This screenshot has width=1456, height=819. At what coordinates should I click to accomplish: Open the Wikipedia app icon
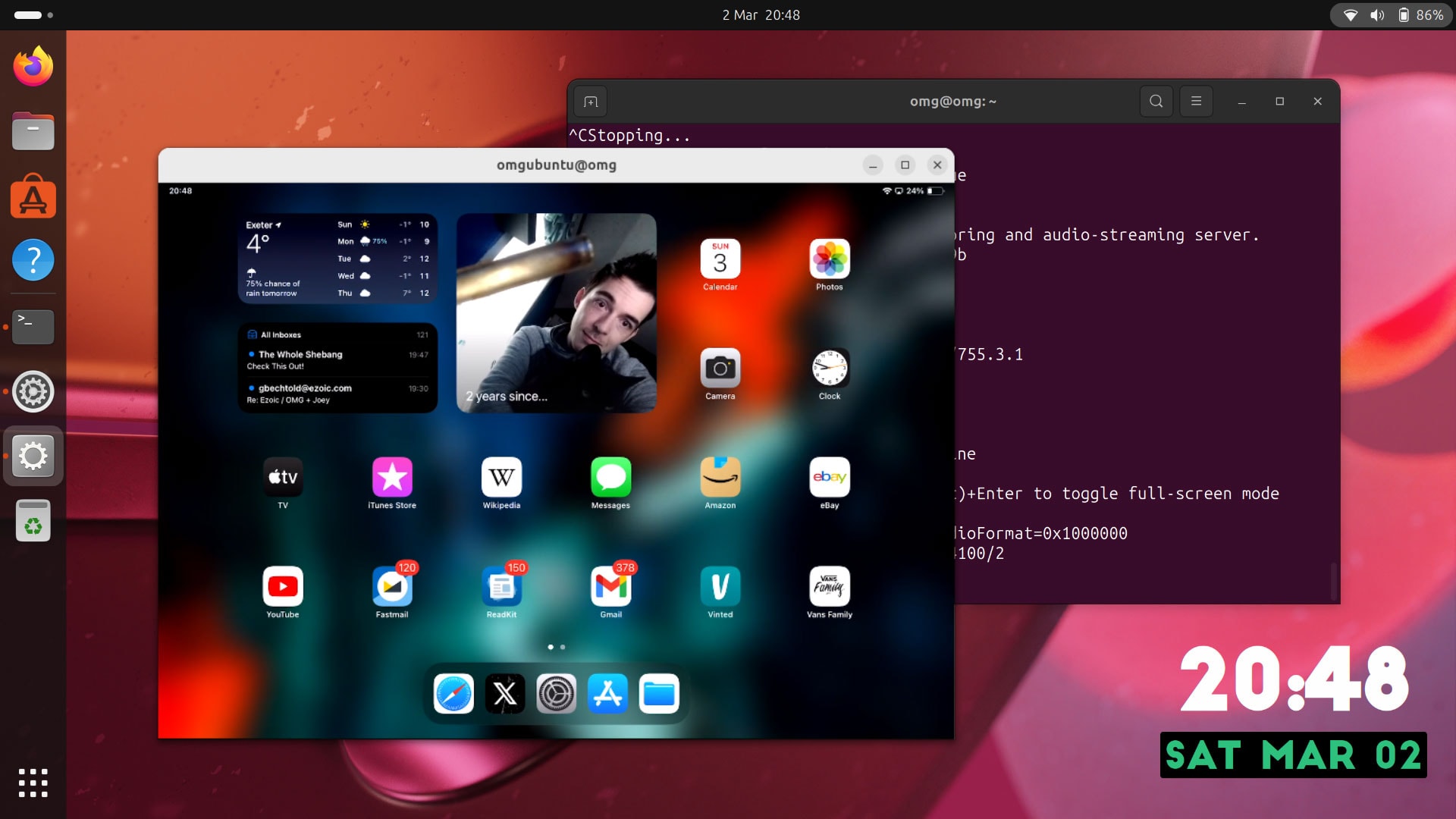(501, 477)
